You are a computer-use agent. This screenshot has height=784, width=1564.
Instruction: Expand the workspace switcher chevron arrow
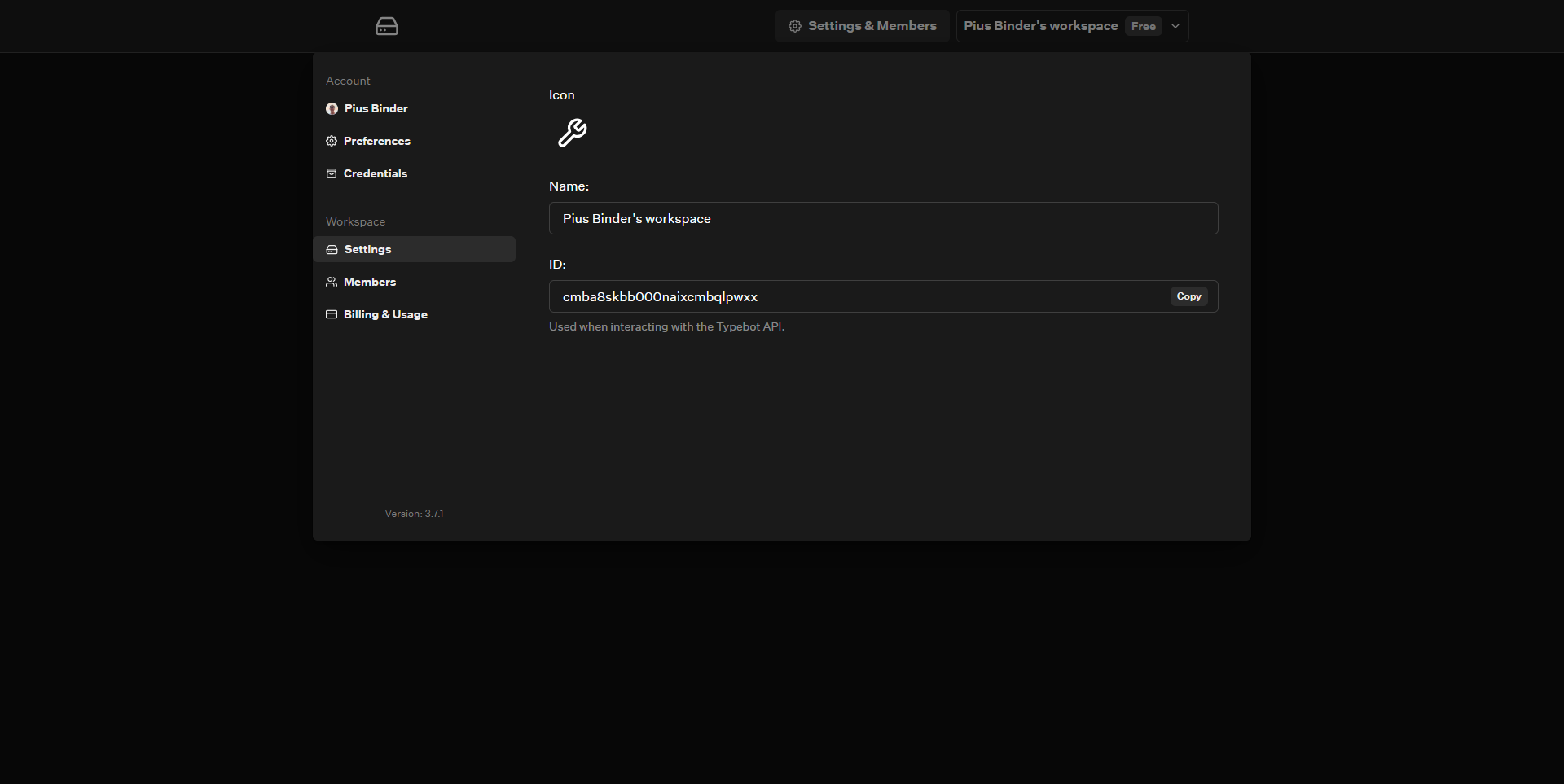coord(1175,26)
